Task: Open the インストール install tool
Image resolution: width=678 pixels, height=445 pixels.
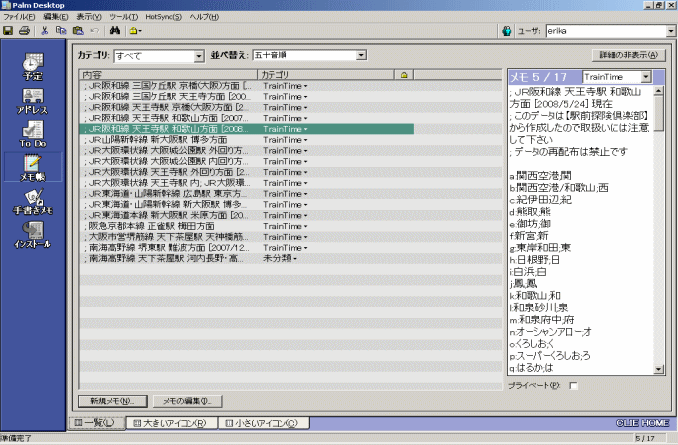Action: coord(33,235)
